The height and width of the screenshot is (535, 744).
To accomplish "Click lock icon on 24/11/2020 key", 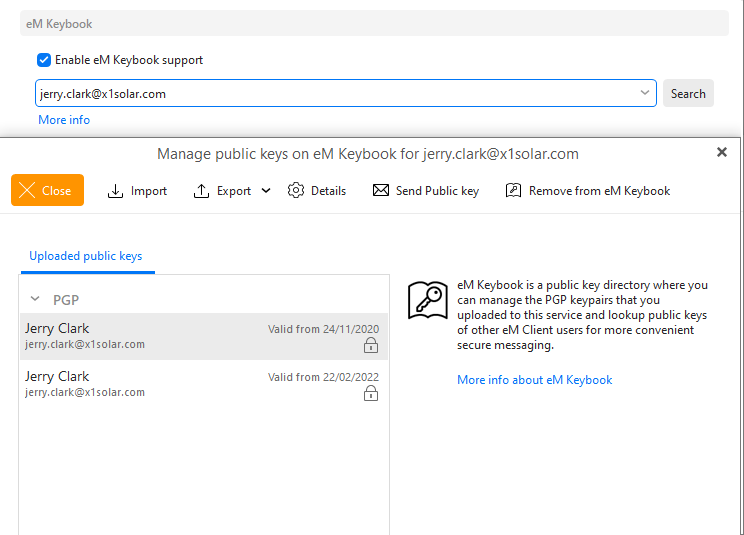I will [371, 345].
